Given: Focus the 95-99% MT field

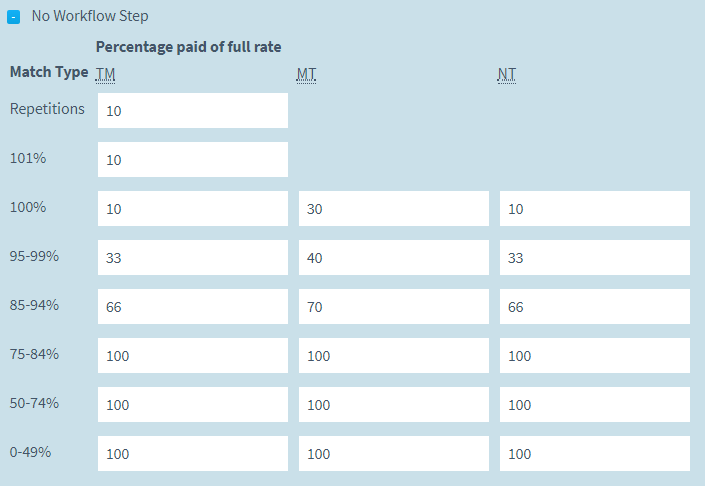Looking at the screenshot, I should [x=393, y=258].
